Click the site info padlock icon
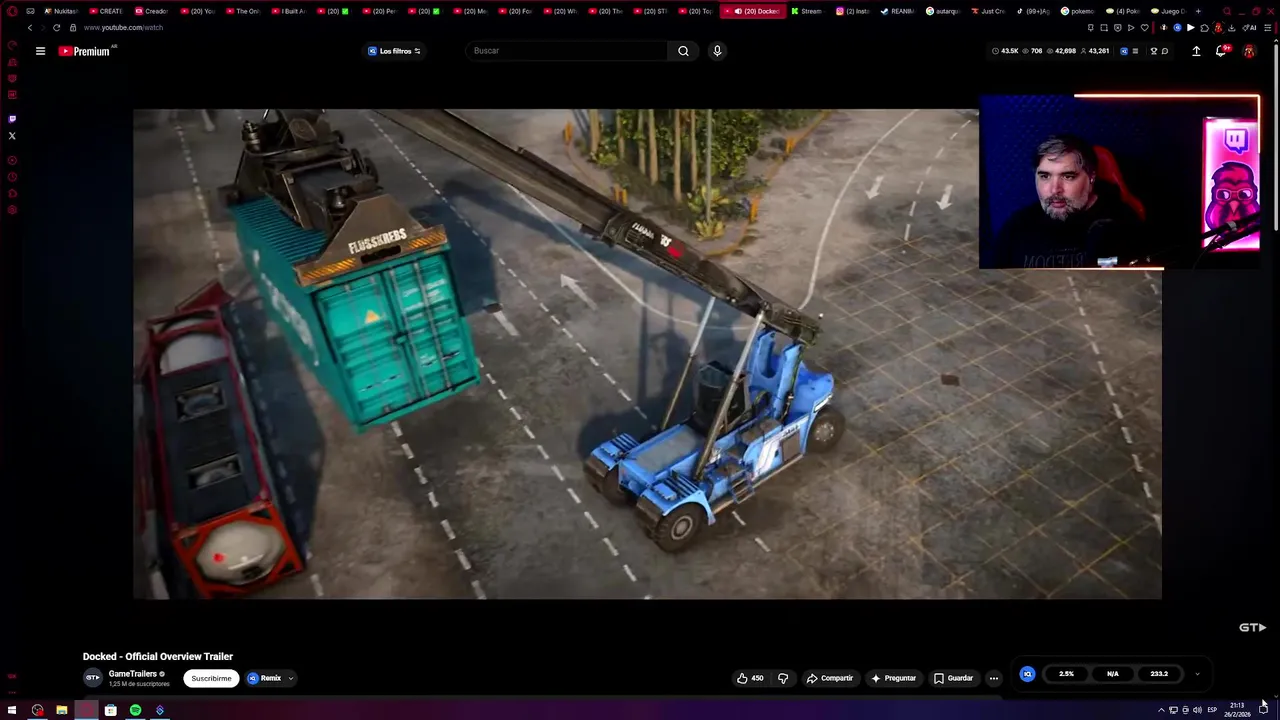1280x720 pixels. point(72,28)
